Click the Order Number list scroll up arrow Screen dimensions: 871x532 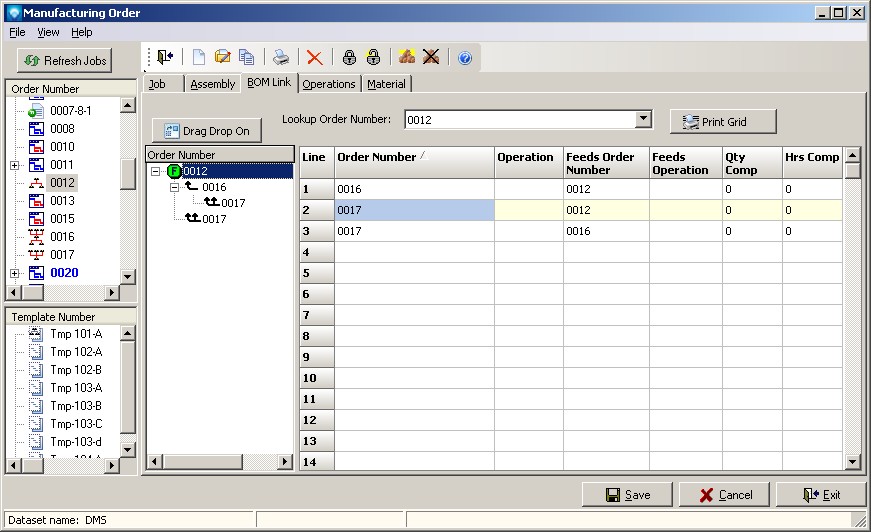pos(128,105)
